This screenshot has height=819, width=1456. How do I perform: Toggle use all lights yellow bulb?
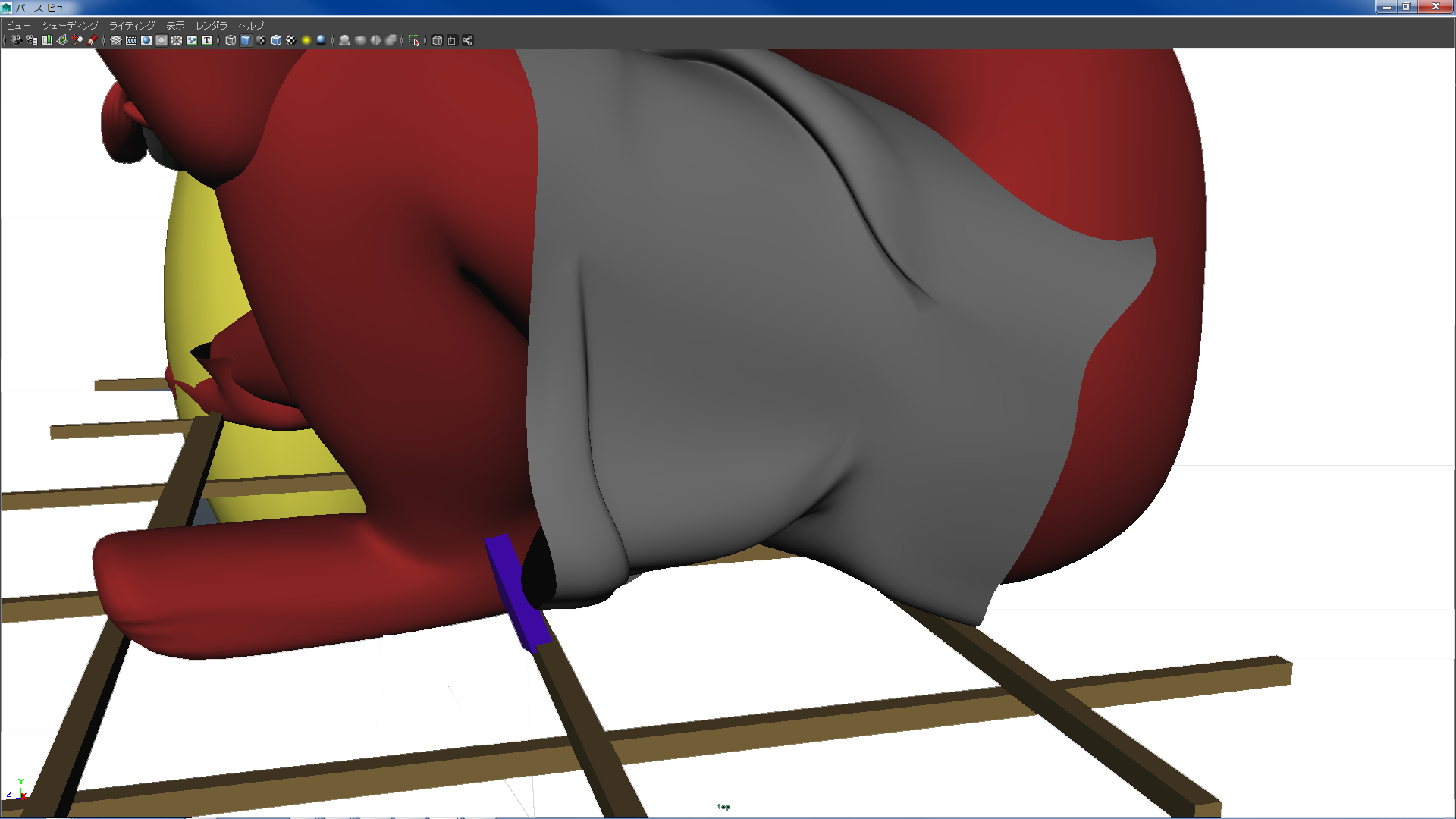click(x=306, y=40)
